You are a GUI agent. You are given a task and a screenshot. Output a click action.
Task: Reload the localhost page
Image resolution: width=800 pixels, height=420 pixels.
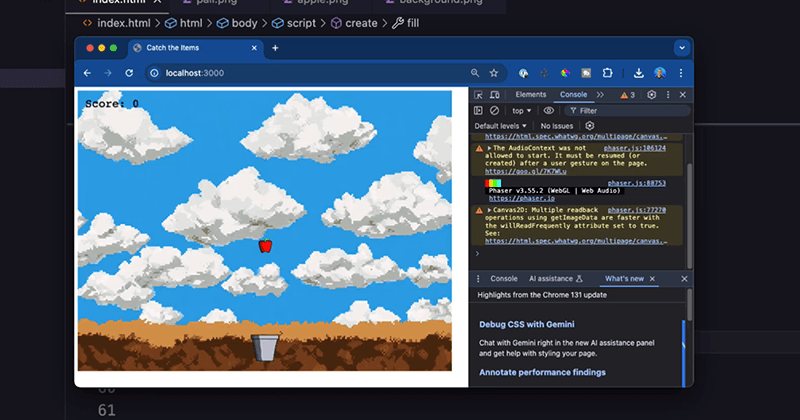coord(129,73)
